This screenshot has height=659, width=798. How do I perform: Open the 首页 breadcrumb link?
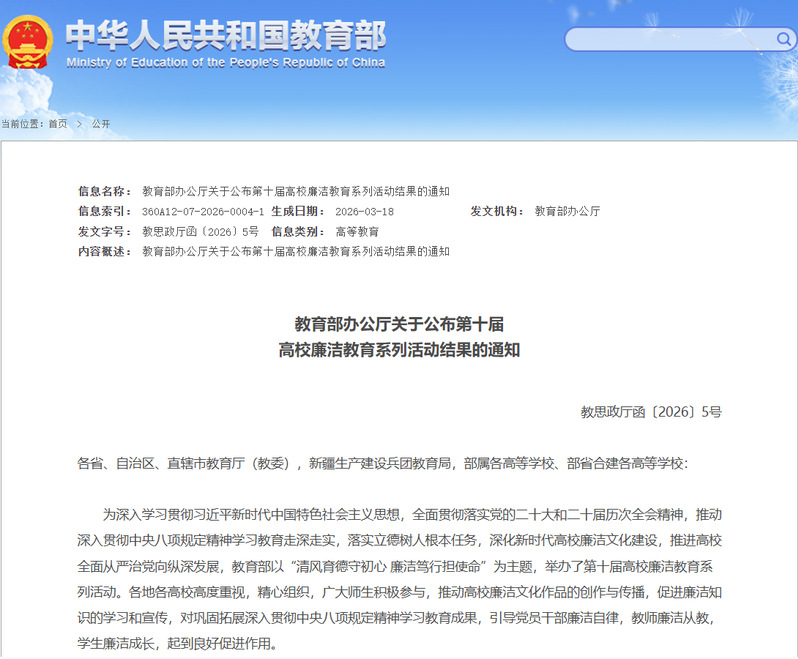[58, 124]
